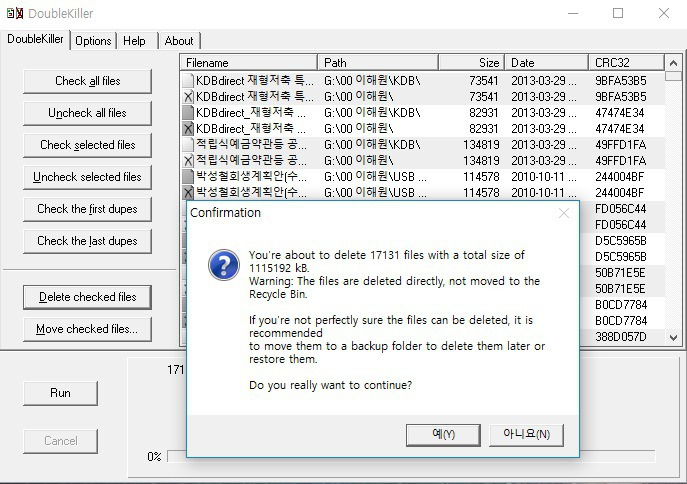687x484 pixels.
Task: Sort list by Filename column header
Action: point(248,63)
